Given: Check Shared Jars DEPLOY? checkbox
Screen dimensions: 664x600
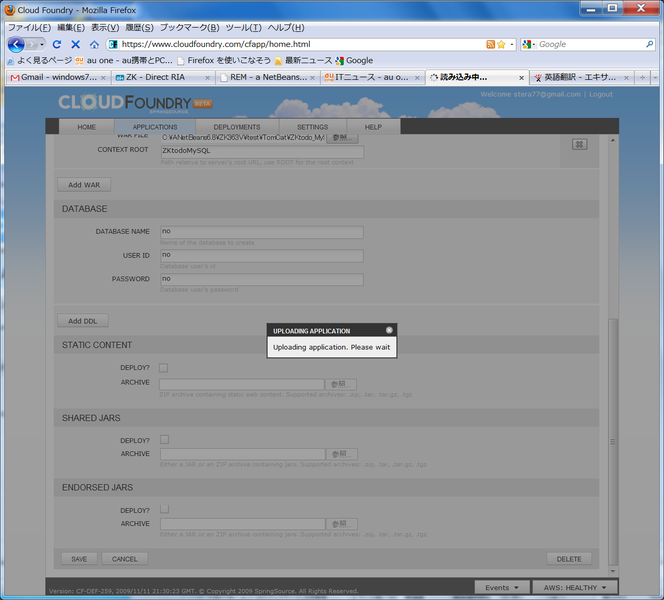Looking at the screenshot, I should coord(164,440).
